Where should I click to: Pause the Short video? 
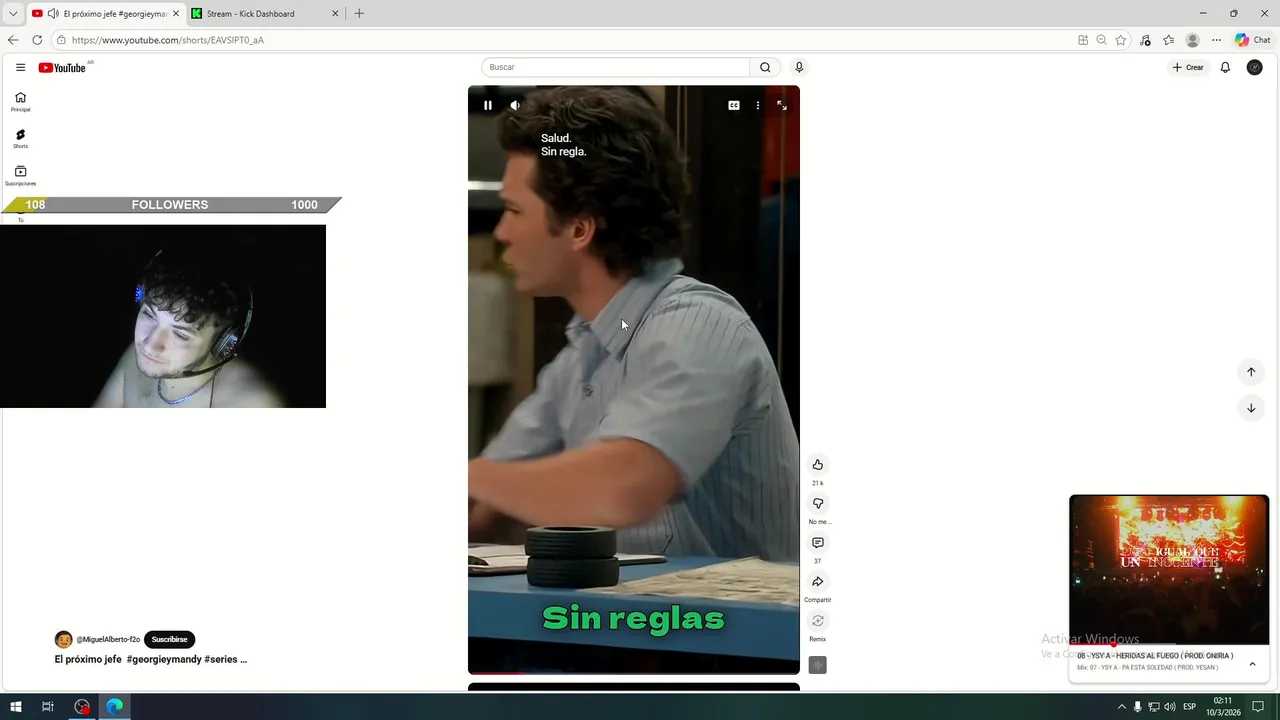(x=488, y=105)
